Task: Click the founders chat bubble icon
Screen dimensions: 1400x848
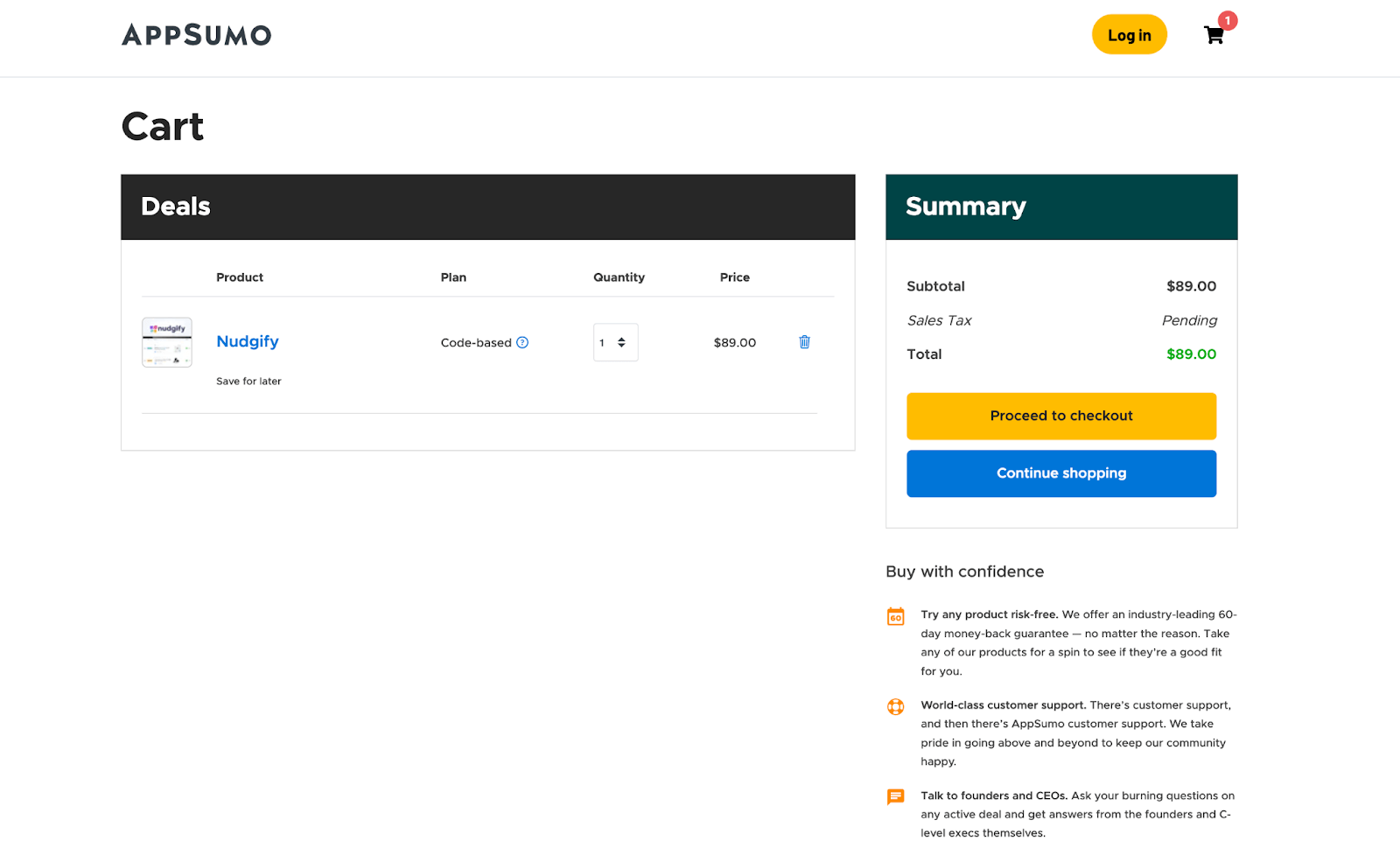Action: 896,796
